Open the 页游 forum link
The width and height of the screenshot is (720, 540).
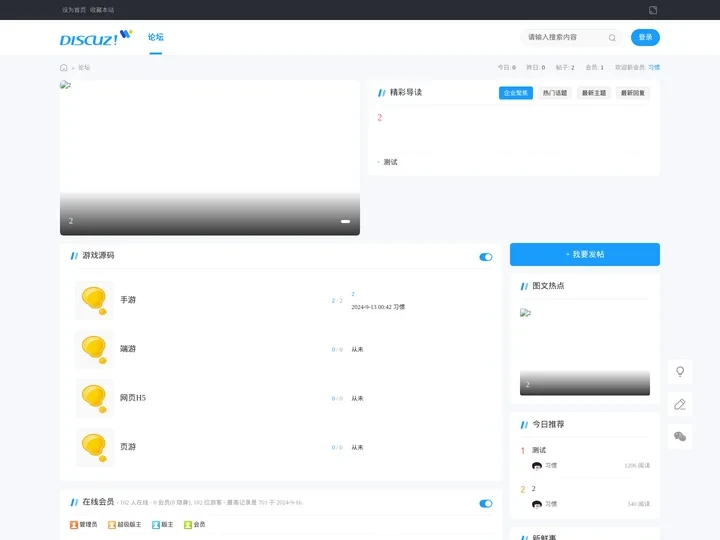(x=128, y=447)
